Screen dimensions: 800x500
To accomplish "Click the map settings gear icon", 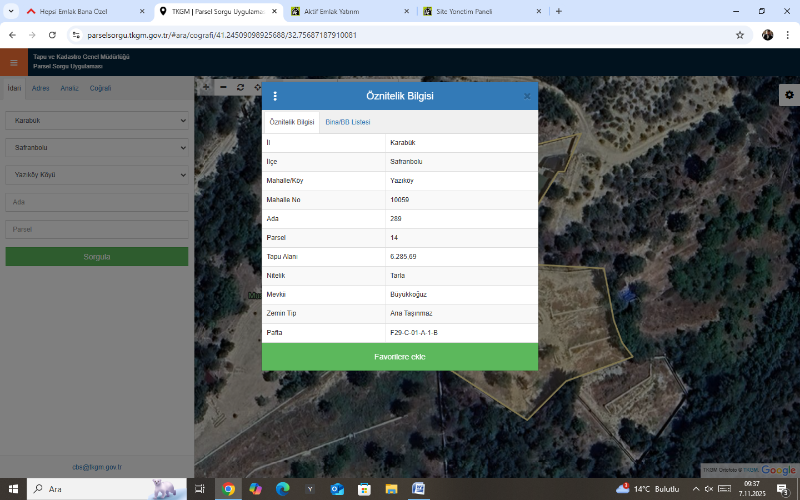I will point(789,94).
